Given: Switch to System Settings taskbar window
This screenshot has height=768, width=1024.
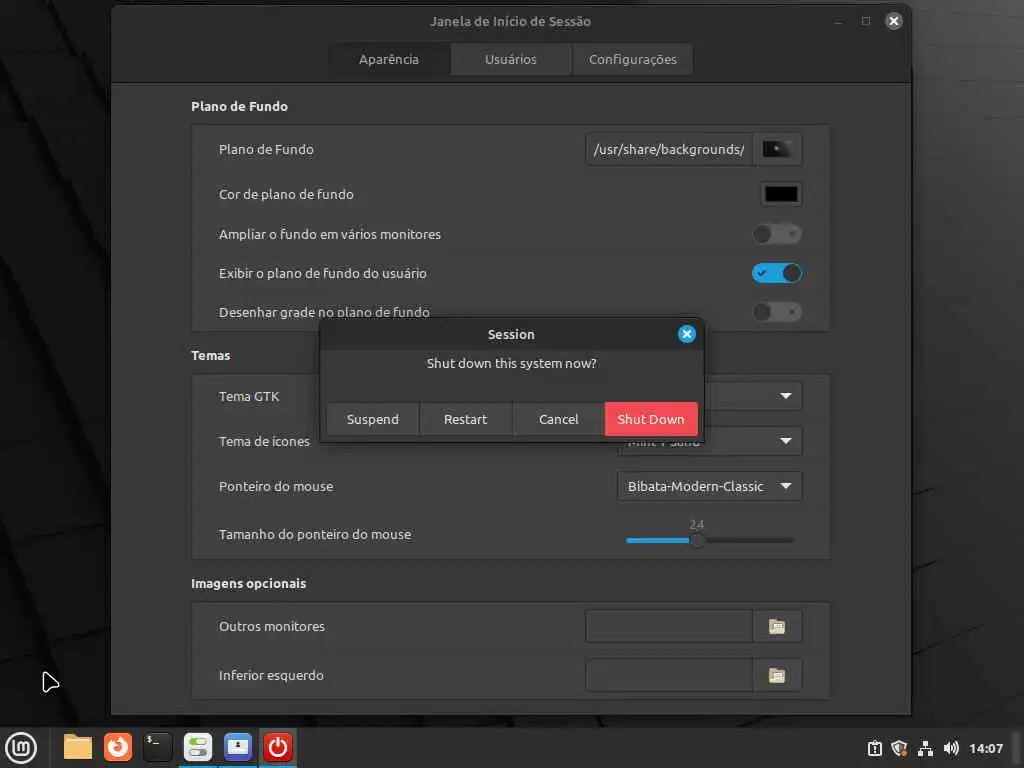Looking at the screenshot, I should click(x=198, y=747).
